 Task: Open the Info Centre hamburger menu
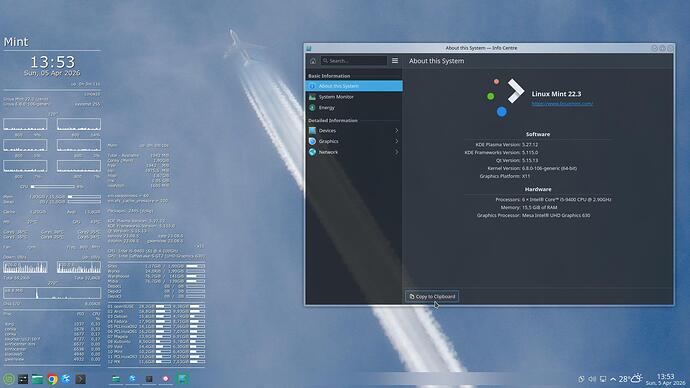click(x=395, y=61)
